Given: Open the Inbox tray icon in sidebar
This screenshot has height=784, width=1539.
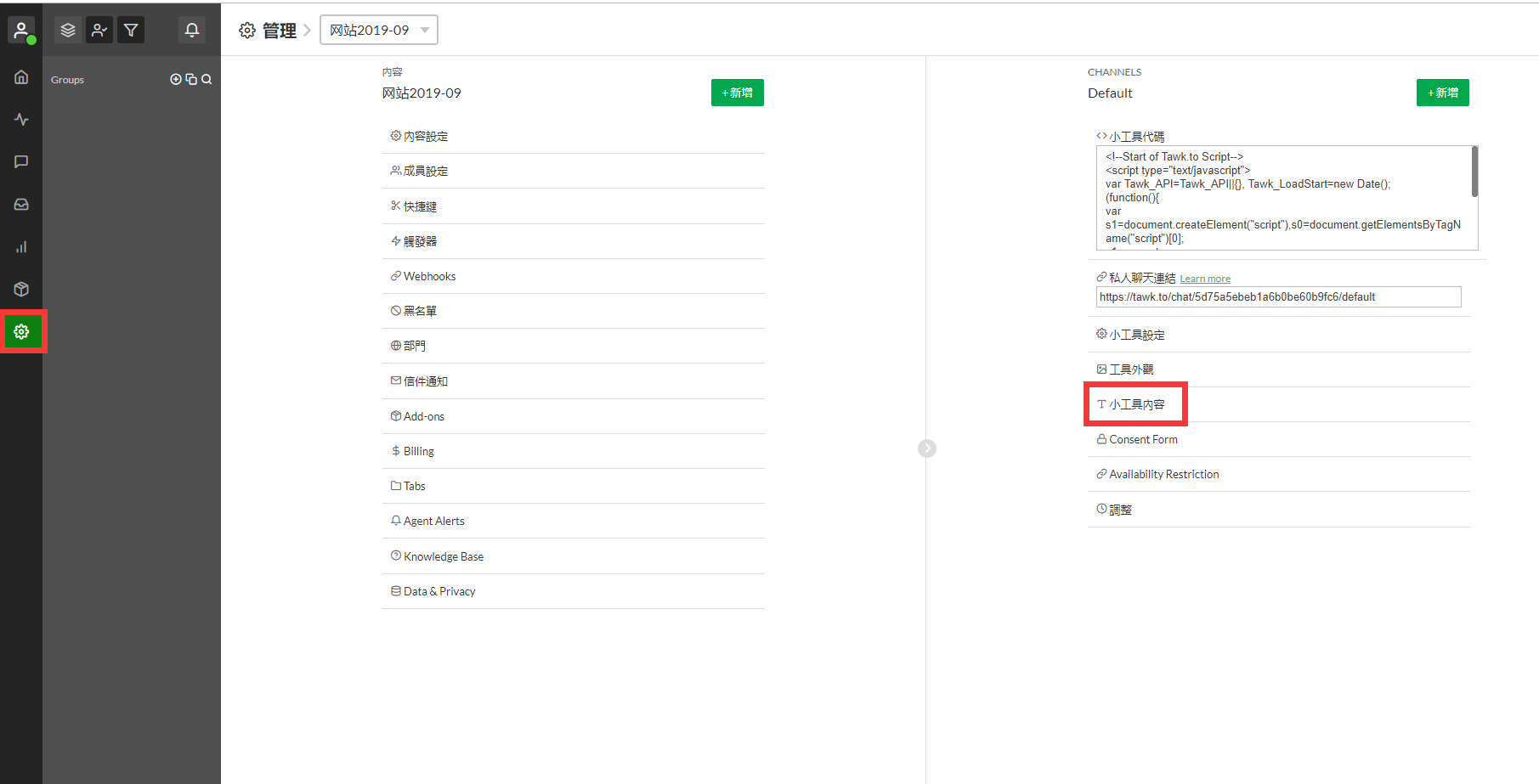Looking at the screenshot, I should 21,205.
